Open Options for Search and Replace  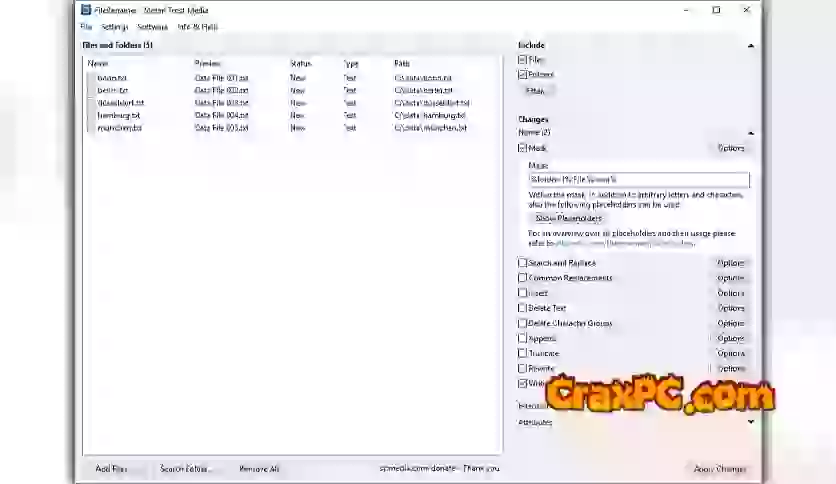point(730,263)
